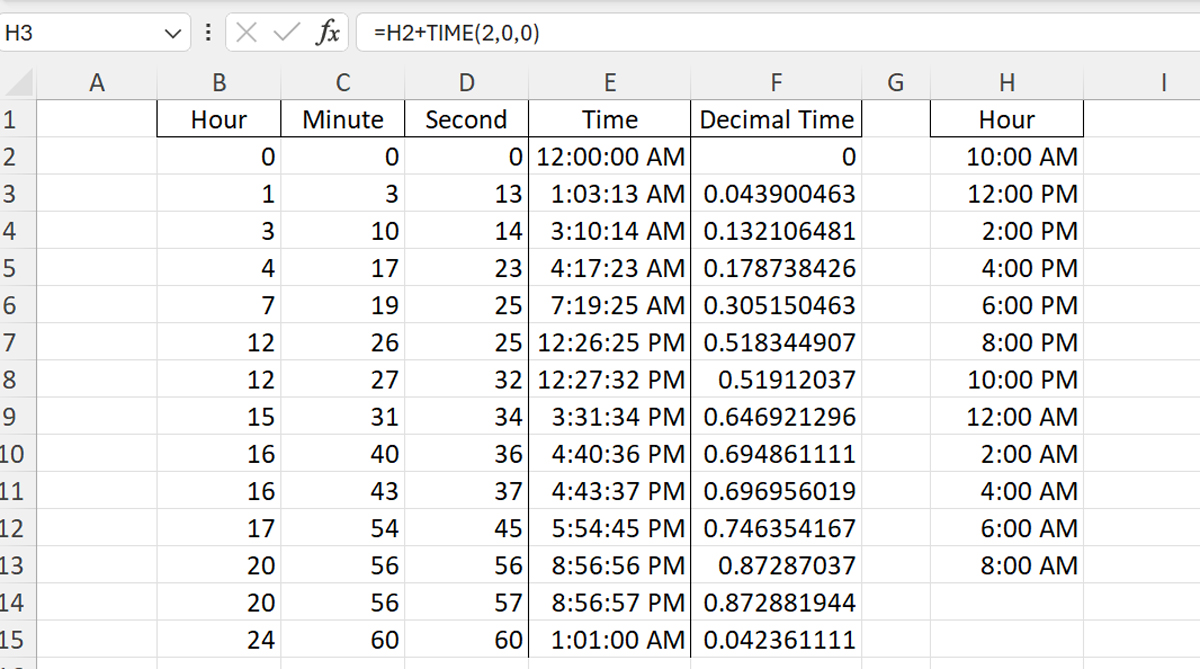Image resolution: width=1200 pixels, height=669 pixels.
Task: Select the Second header cell
Action: 466,119
